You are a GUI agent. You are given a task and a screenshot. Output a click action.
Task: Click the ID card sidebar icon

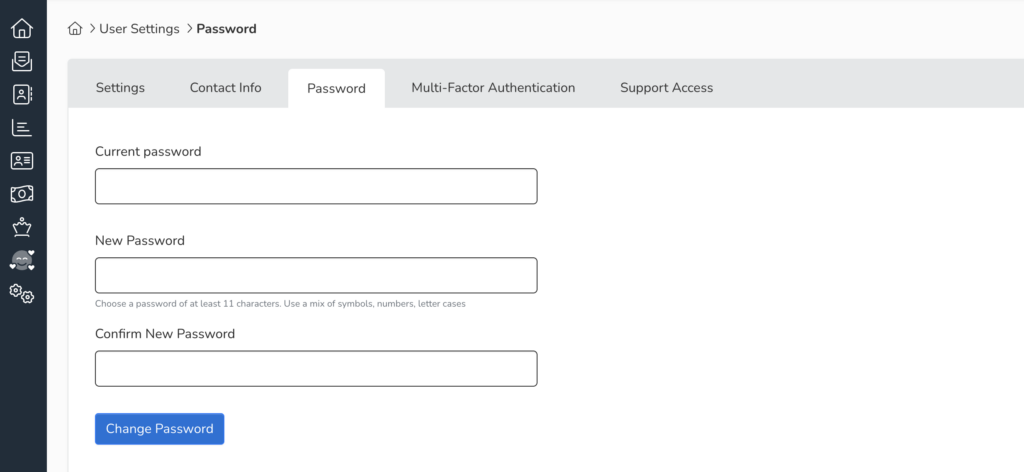[x=22, y=161]
